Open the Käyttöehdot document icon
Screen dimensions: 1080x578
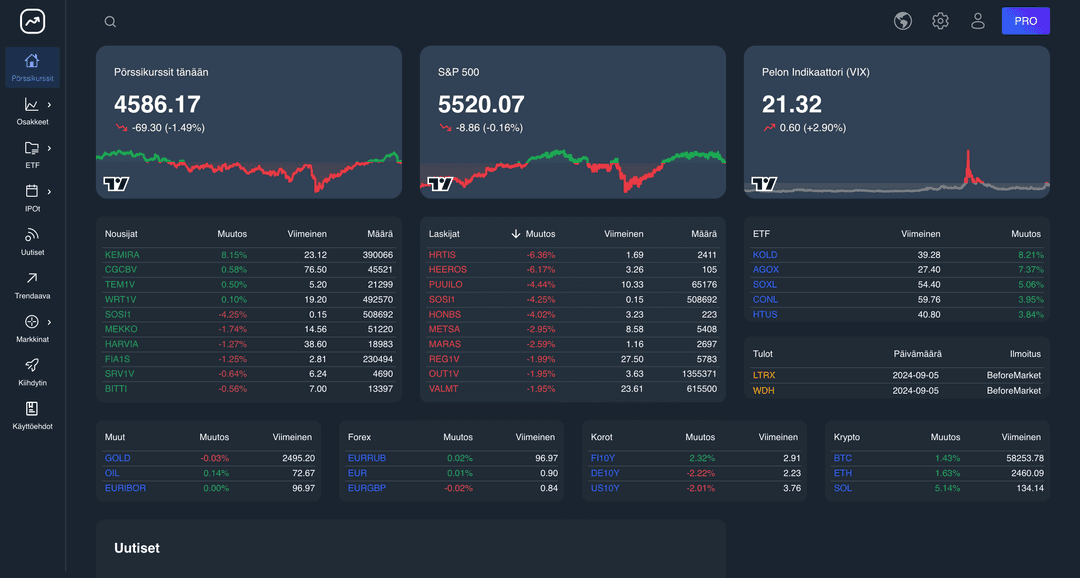(32, 409)
